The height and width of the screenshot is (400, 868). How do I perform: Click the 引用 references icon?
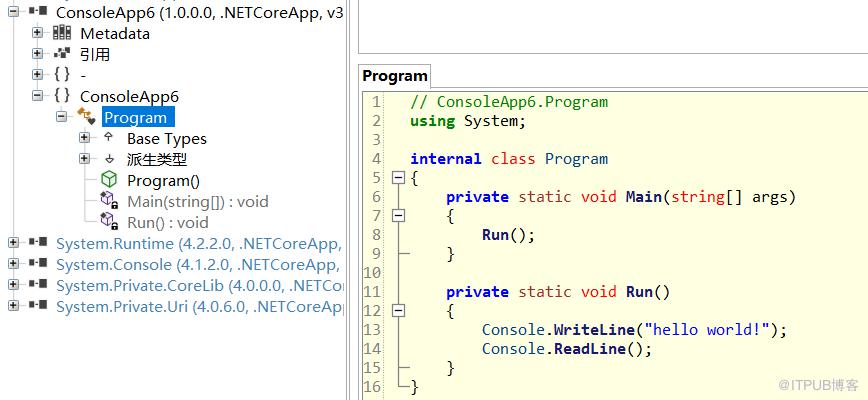62,54
